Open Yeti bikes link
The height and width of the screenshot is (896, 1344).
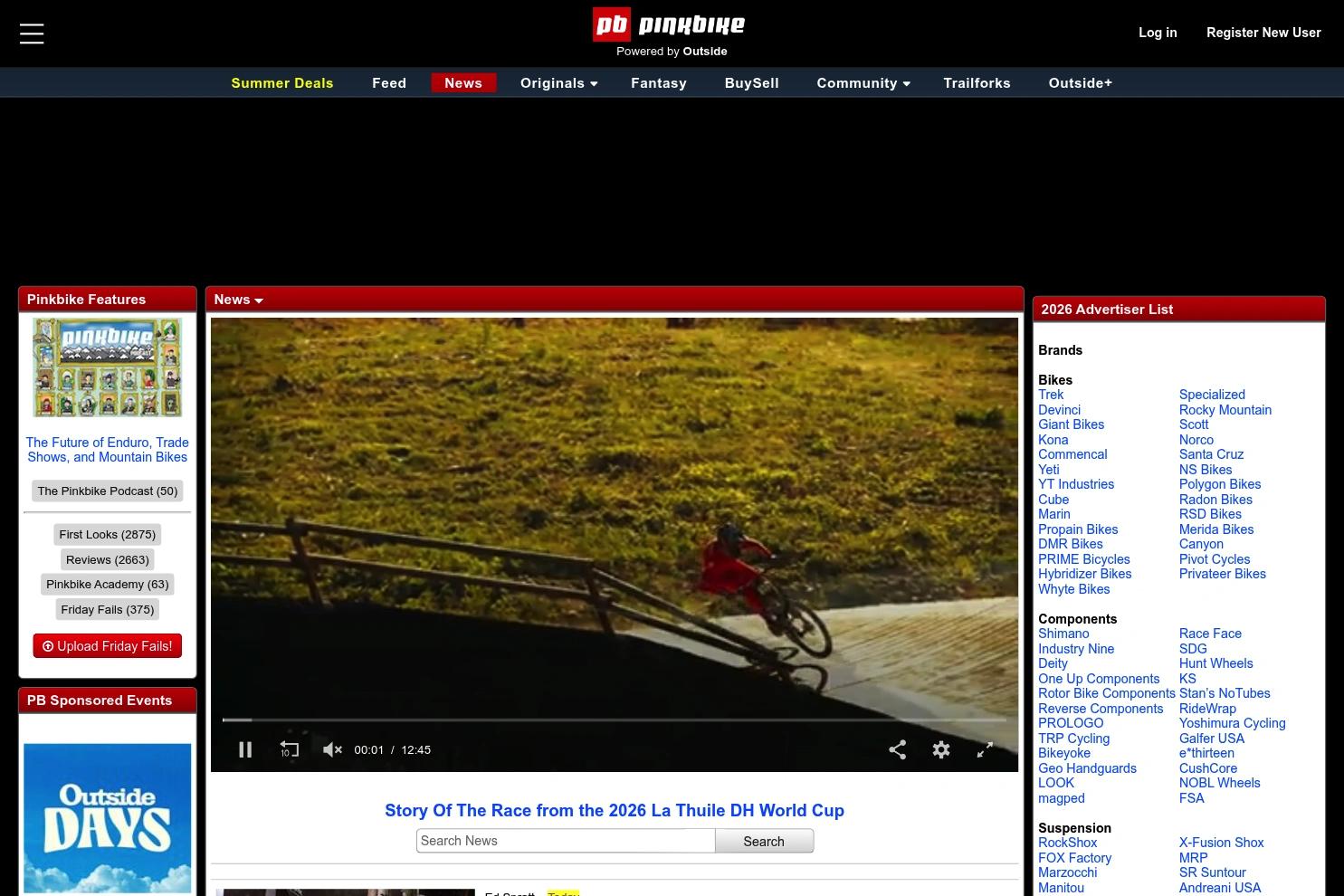tap(1048, 470)
